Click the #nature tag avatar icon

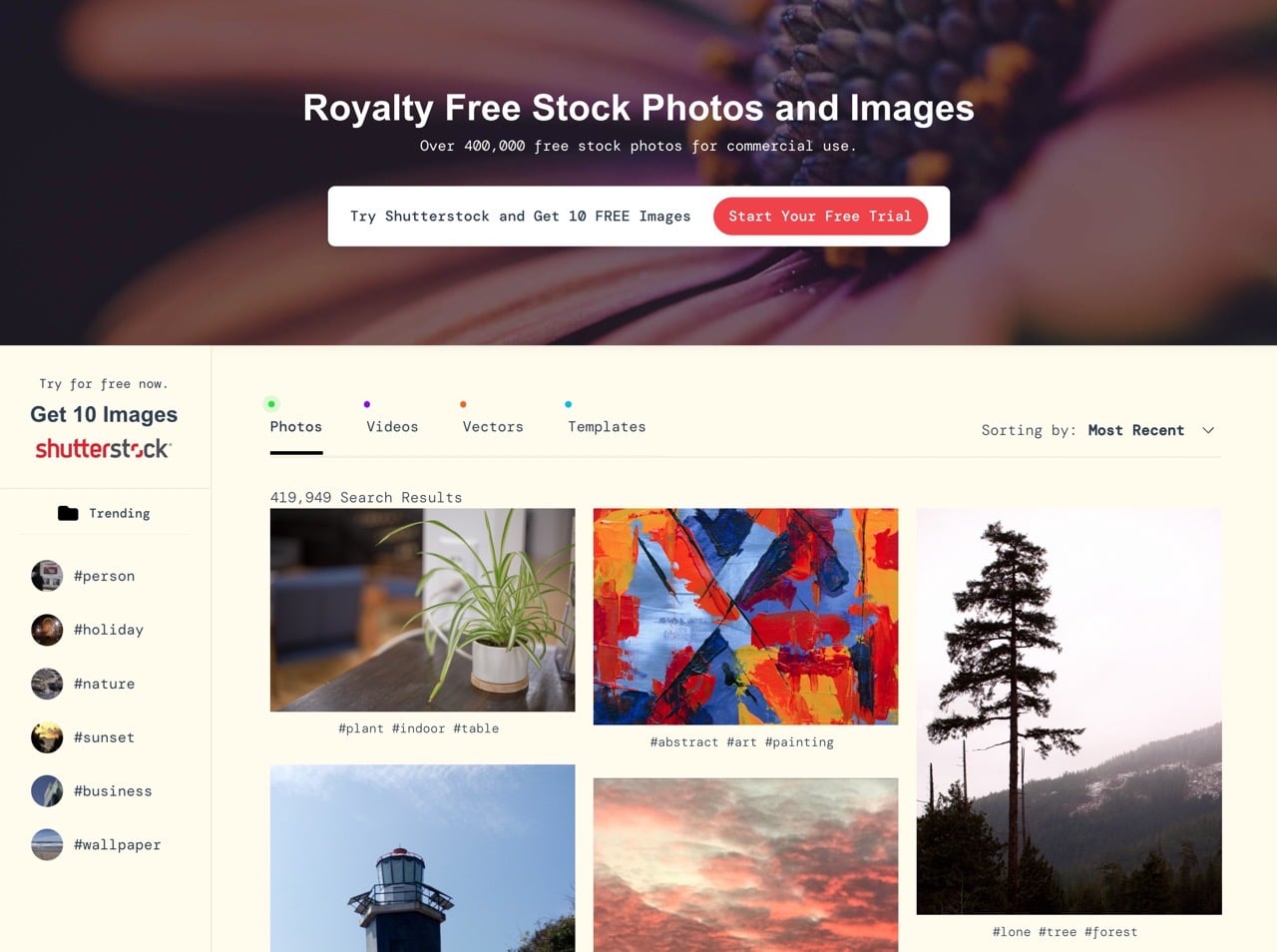[x=47, y=684]
